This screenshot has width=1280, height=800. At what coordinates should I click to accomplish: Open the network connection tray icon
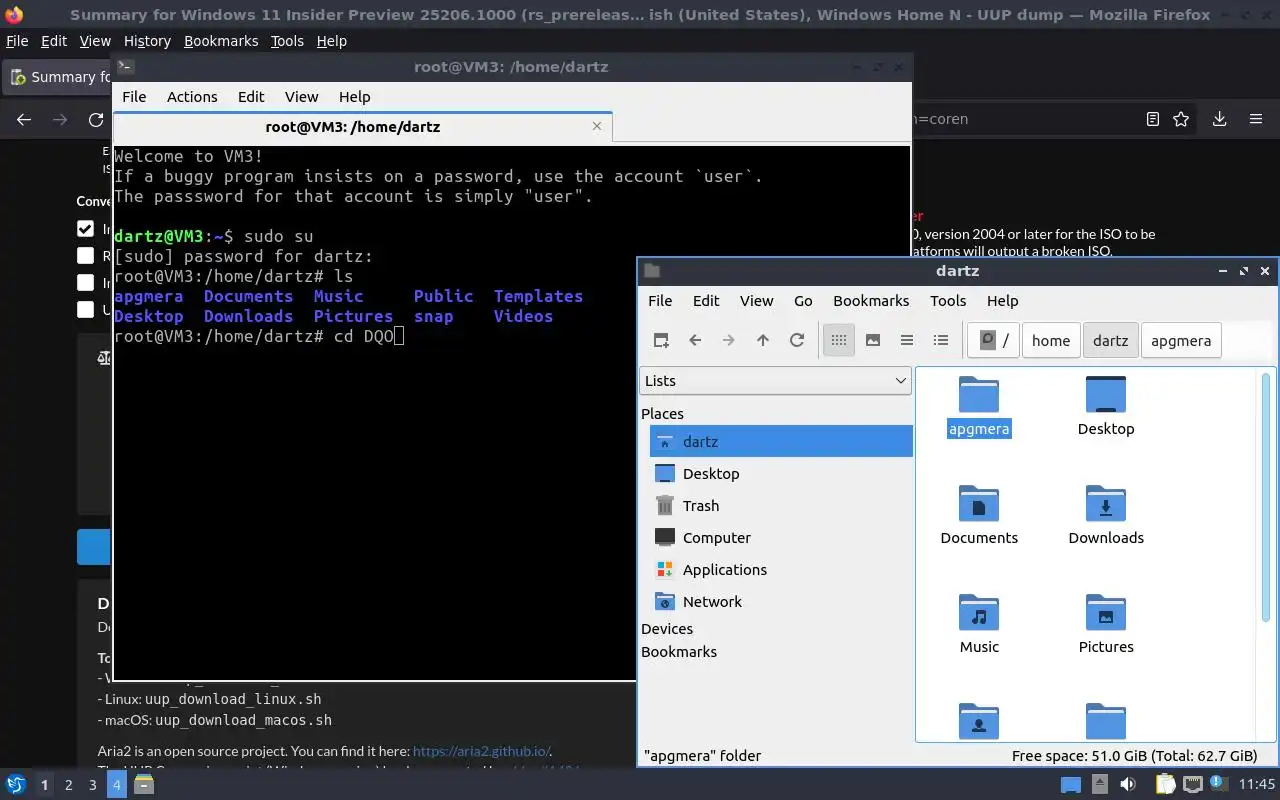pos(1192,785)
